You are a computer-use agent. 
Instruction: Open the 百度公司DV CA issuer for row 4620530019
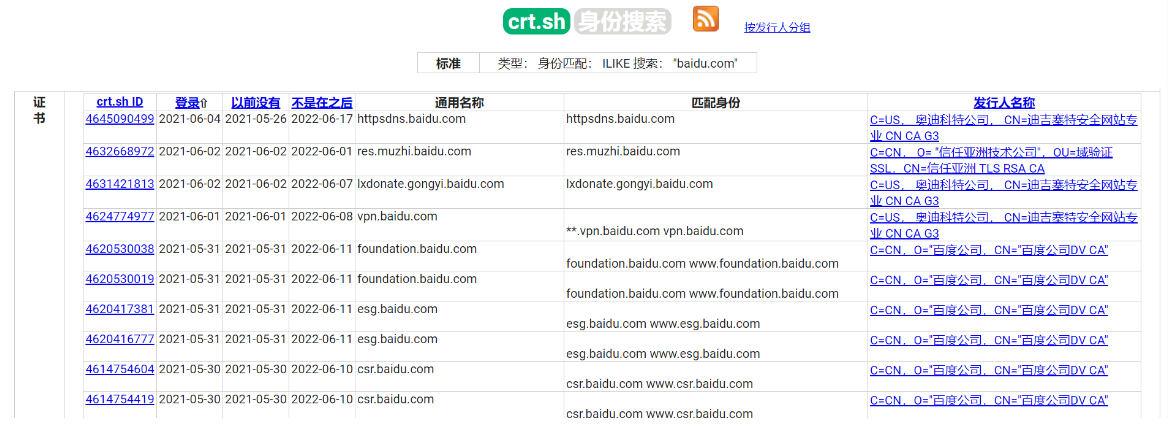988,280
